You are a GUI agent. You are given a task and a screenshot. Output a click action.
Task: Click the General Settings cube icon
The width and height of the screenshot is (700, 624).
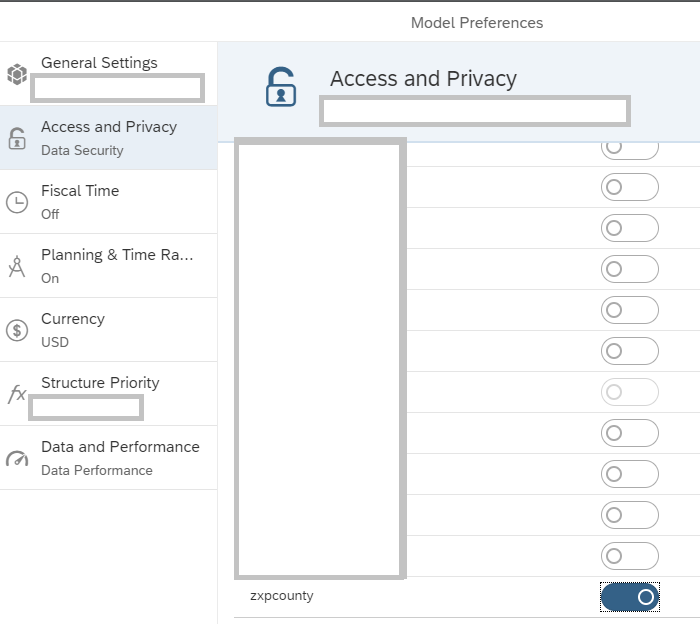(17, 74)
